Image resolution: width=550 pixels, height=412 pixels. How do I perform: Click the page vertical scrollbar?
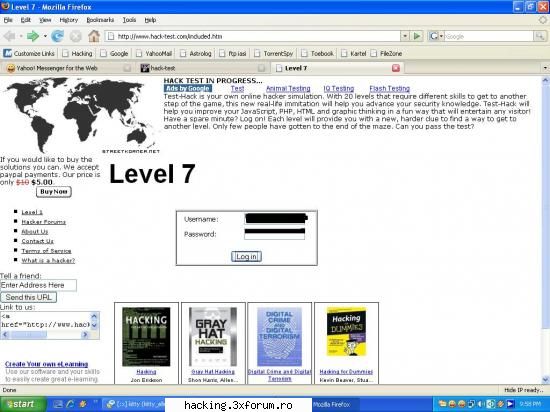click(x=545, y=230)
